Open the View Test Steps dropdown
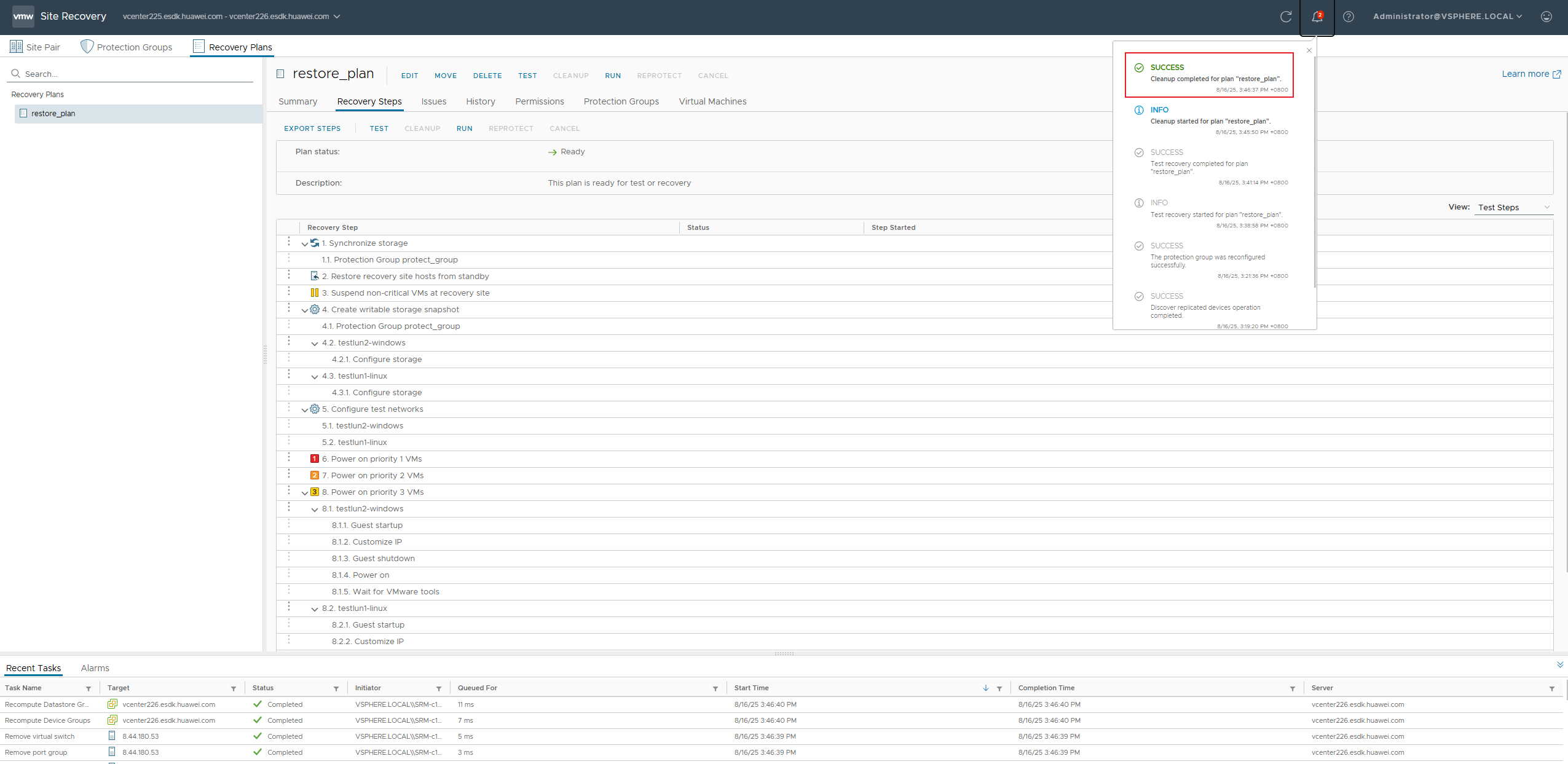This screenshot has height=764, width=1568. pyautogui.click(x=1513, y=208)
